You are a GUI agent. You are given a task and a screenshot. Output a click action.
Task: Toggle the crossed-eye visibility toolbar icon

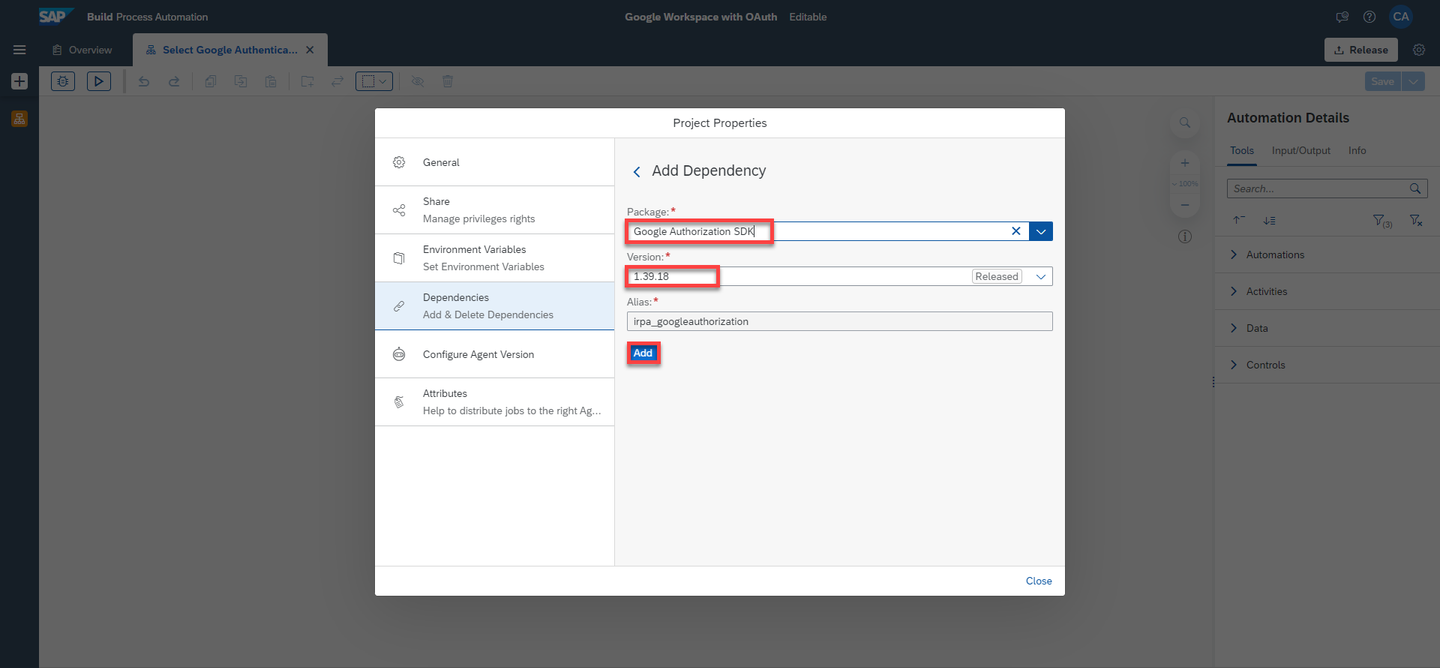tap(418, 81)
